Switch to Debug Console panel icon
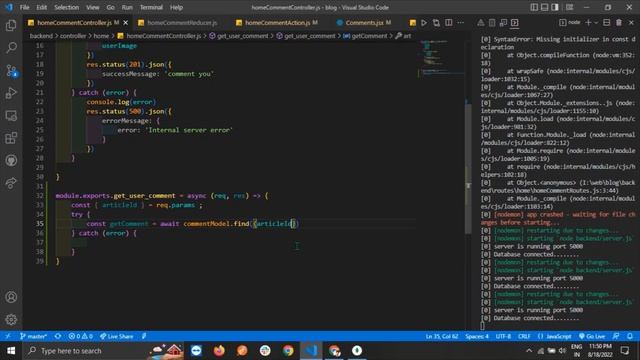 tap(503, 23)
